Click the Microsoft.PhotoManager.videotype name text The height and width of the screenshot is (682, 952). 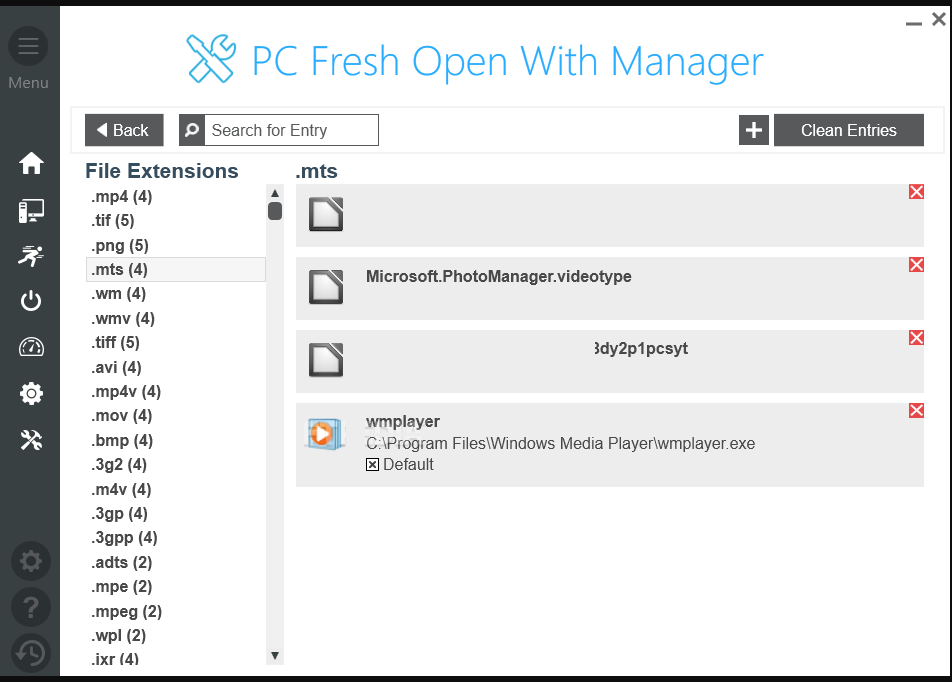point(498,276)
